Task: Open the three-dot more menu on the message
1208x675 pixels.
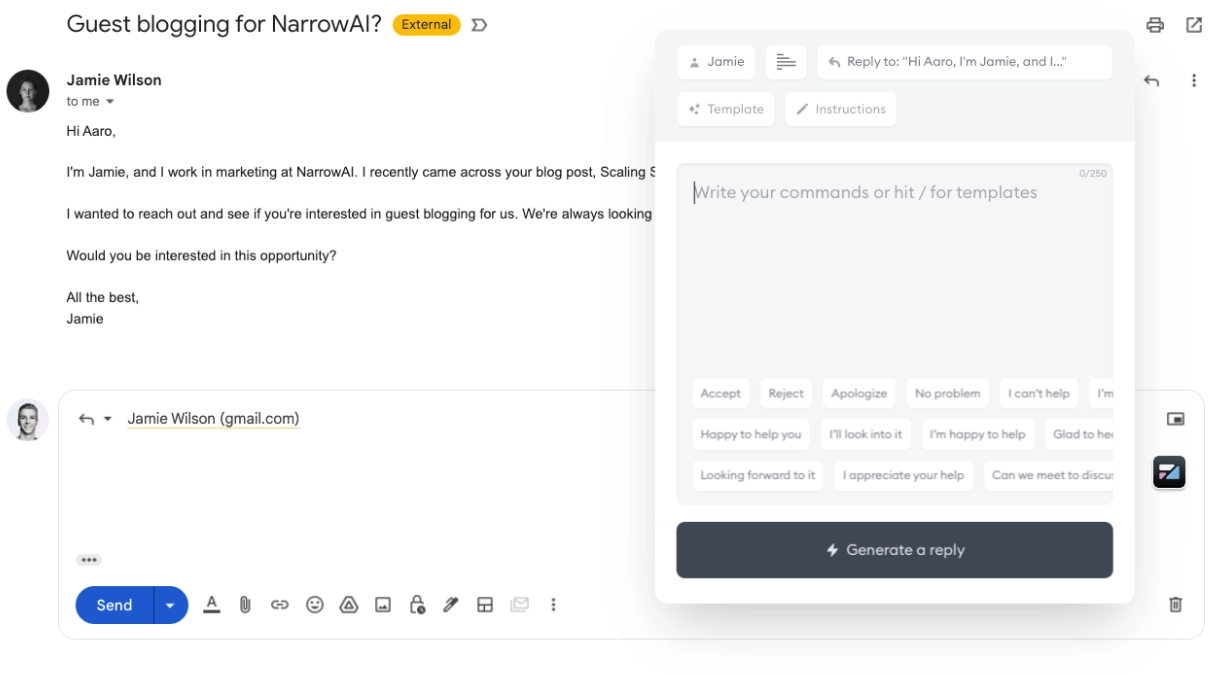Action: [1194, 81]
